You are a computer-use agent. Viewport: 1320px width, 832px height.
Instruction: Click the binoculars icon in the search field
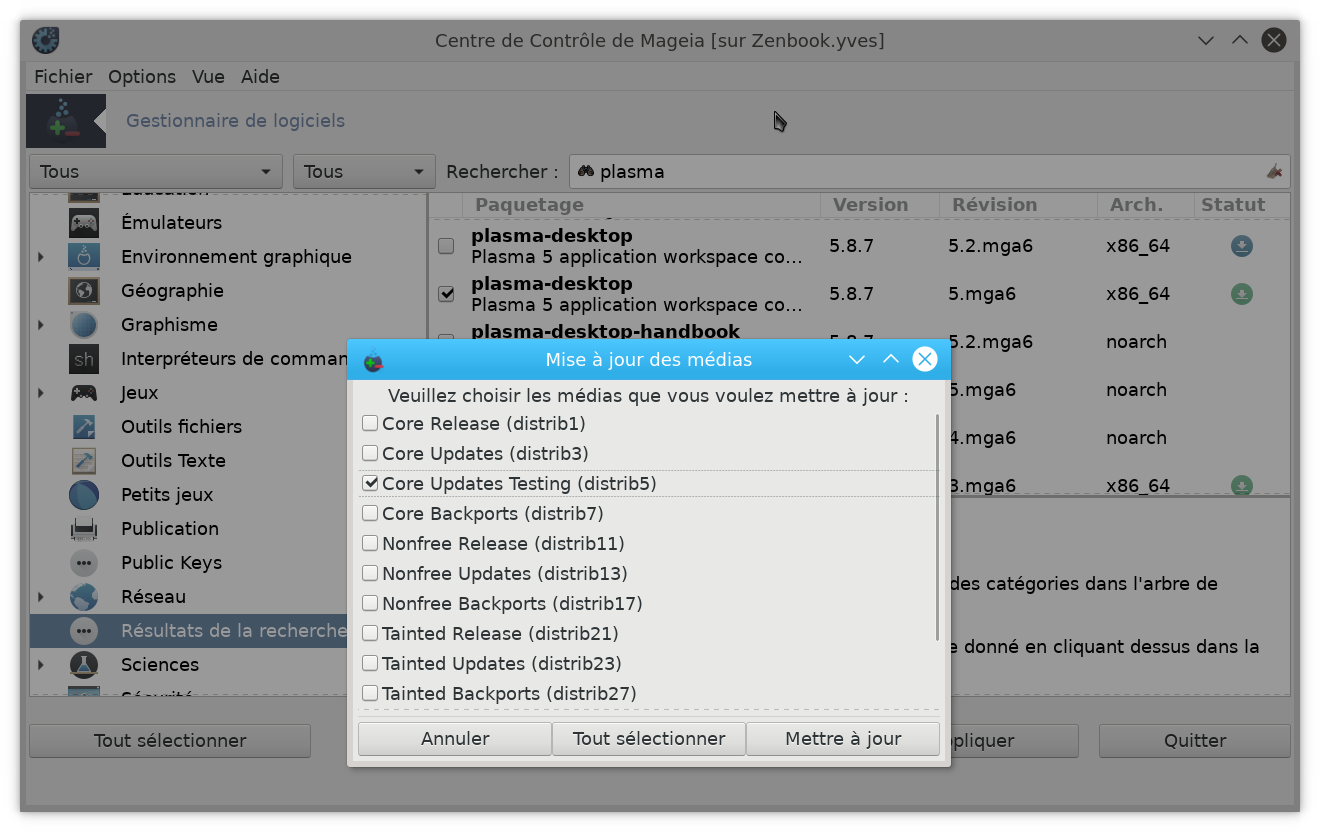coord(586,171)
